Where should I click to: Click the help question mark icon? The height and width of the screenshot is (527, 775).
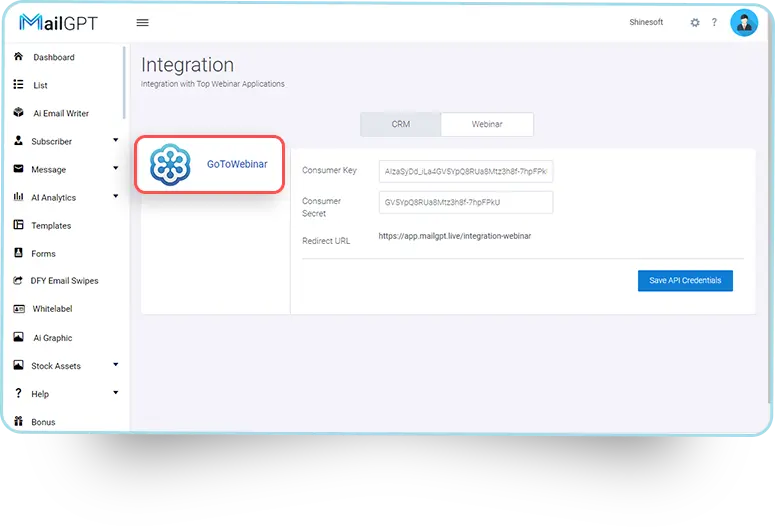(x=714, y=23)
